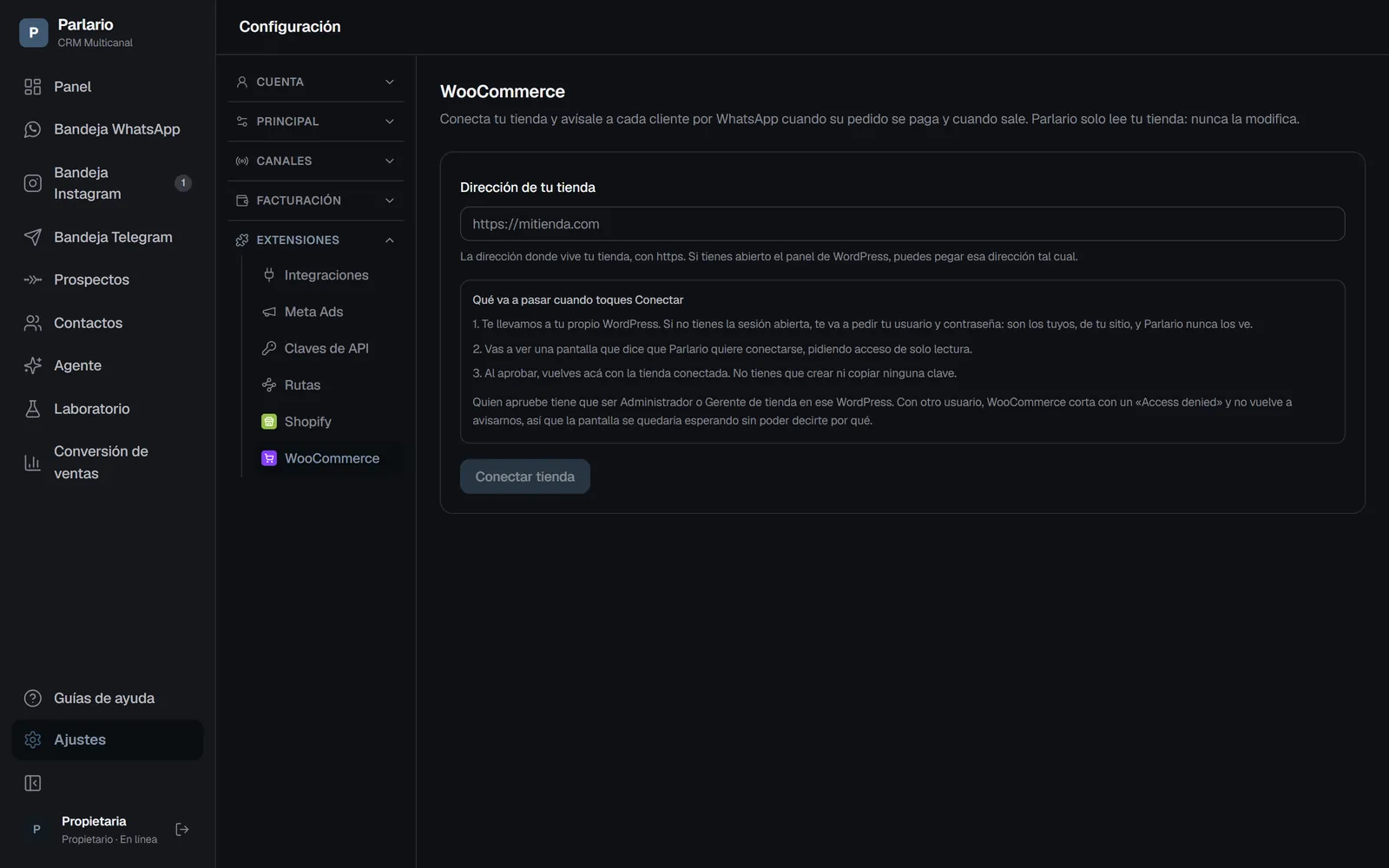Open the Integraciones settings page
Screen dimensions: 1389x868
click(x=326, y=275)
